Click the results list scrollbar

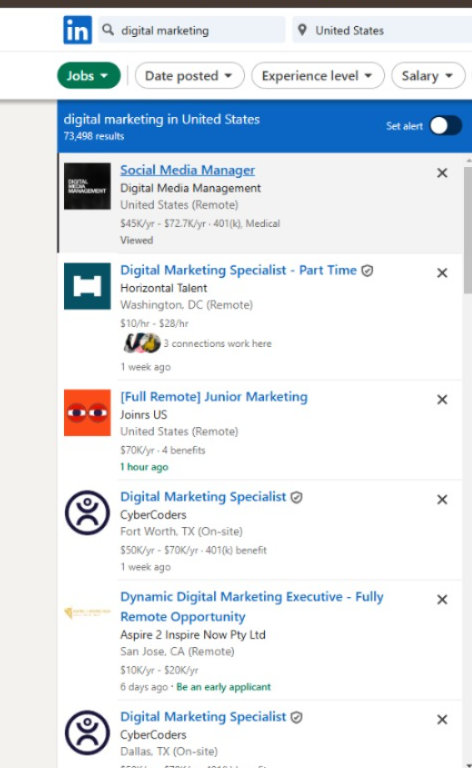tap(468, 230)
